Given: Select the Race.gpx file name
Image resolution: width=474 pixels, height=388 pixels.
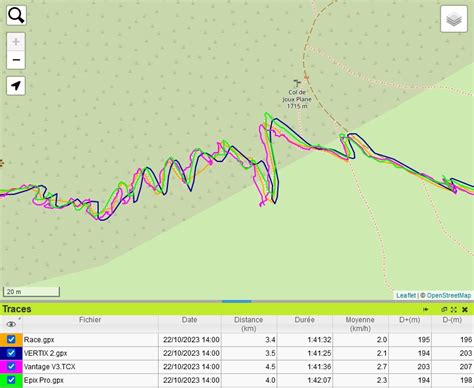Looking at the screenshot, I should pos(39,340).
